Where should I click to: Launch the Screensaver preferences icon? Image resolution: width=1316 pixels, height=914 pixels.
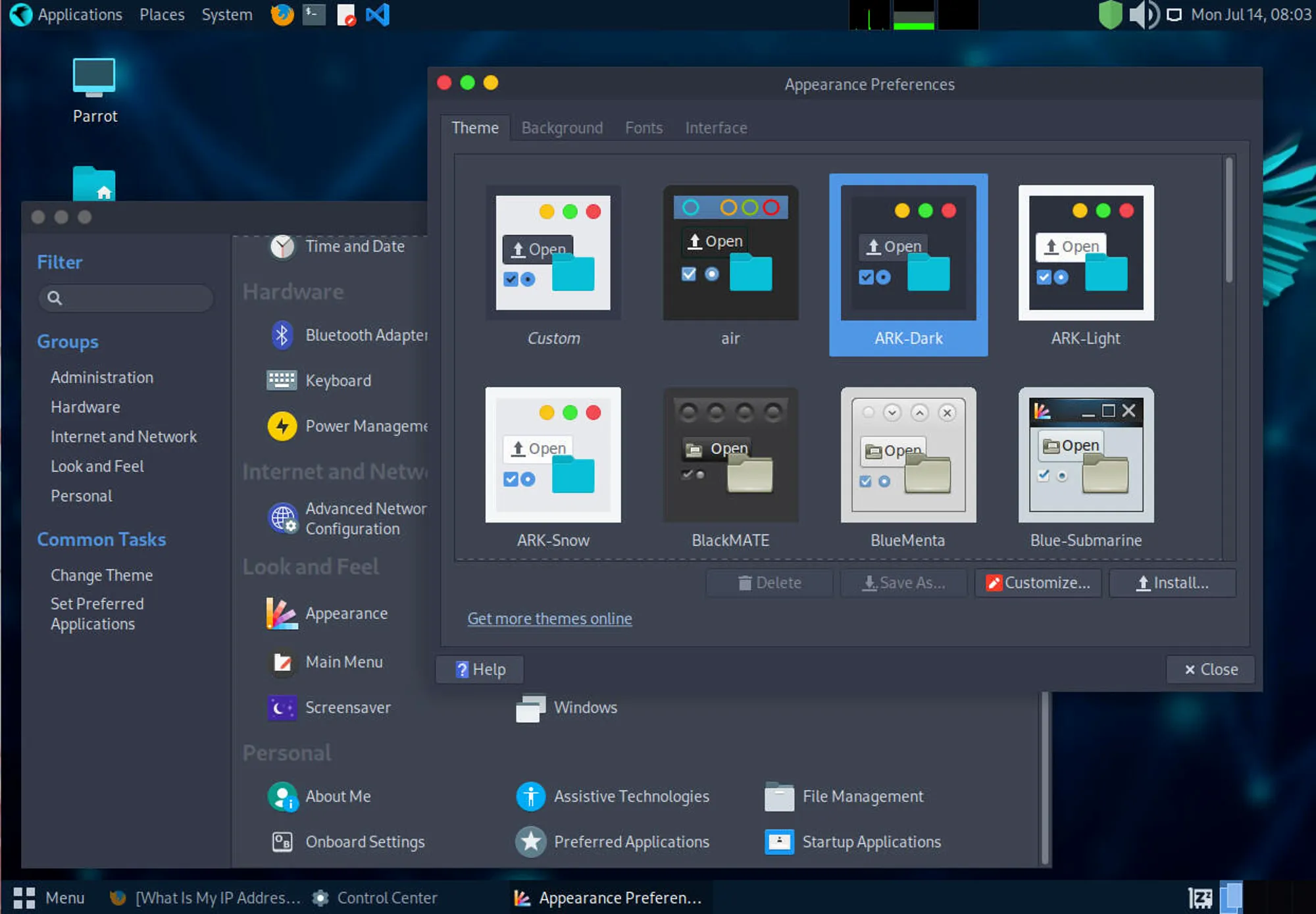click(282, 708)
